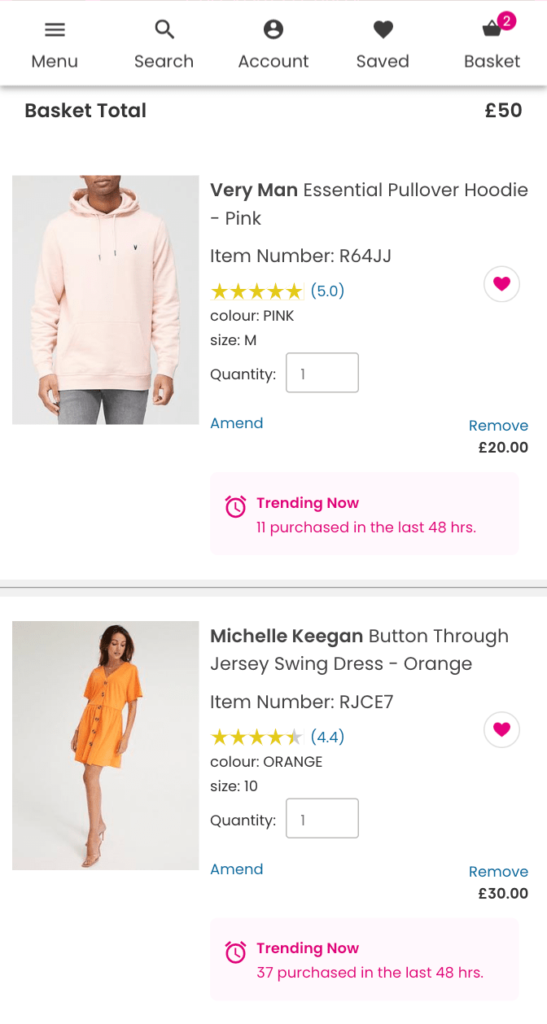This screenshot has height=1024, width=547.
Task: Tap the Search magnifier icon
Action: click(164, 29)
